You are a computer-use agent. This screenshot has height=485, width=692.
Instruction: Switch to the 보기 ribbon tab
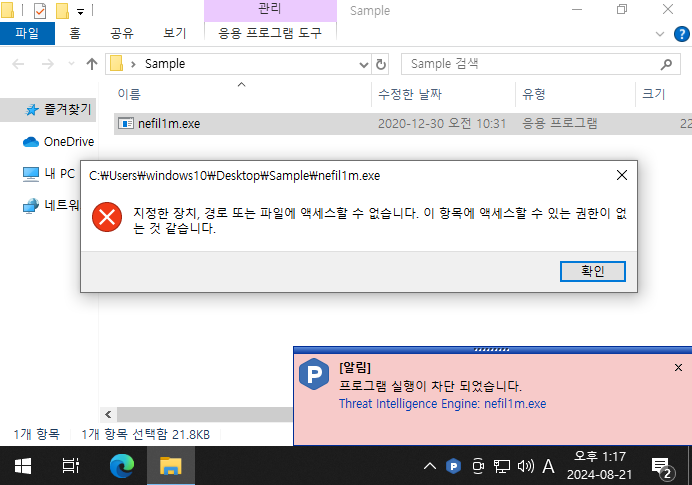point(174,33)
